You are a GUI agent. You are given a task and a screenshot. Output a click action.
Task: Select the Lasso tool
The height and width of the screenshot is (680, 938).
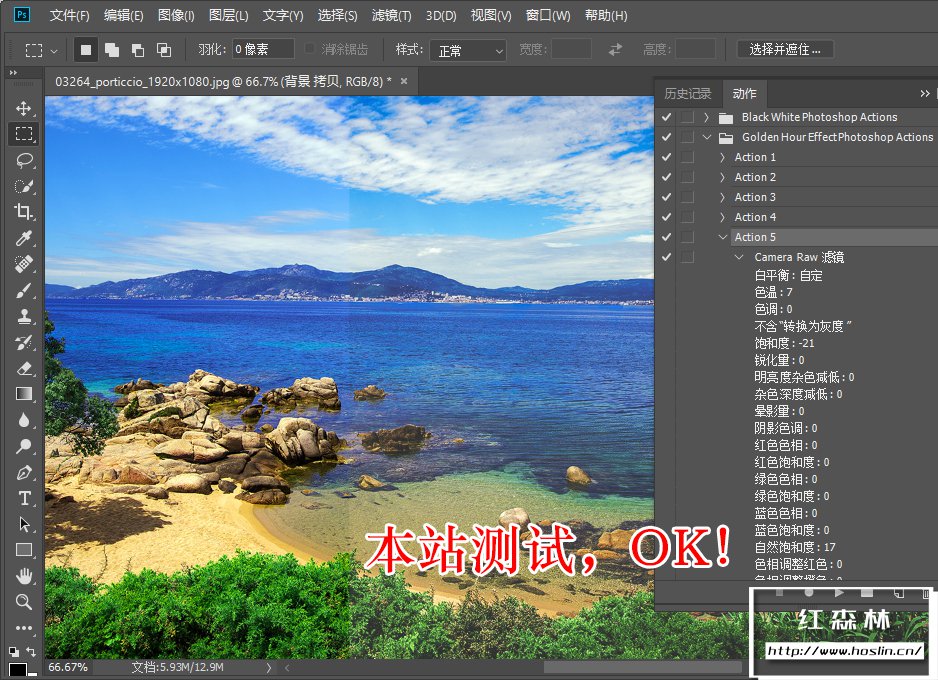24,160
